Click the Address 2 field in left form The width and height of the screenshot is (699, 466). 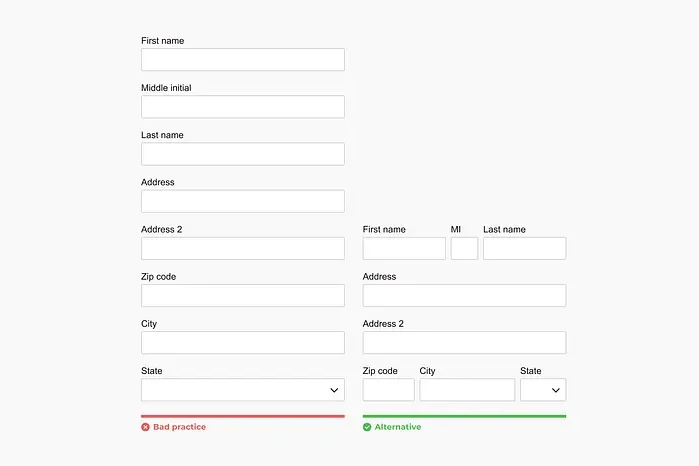click(243, 248)
